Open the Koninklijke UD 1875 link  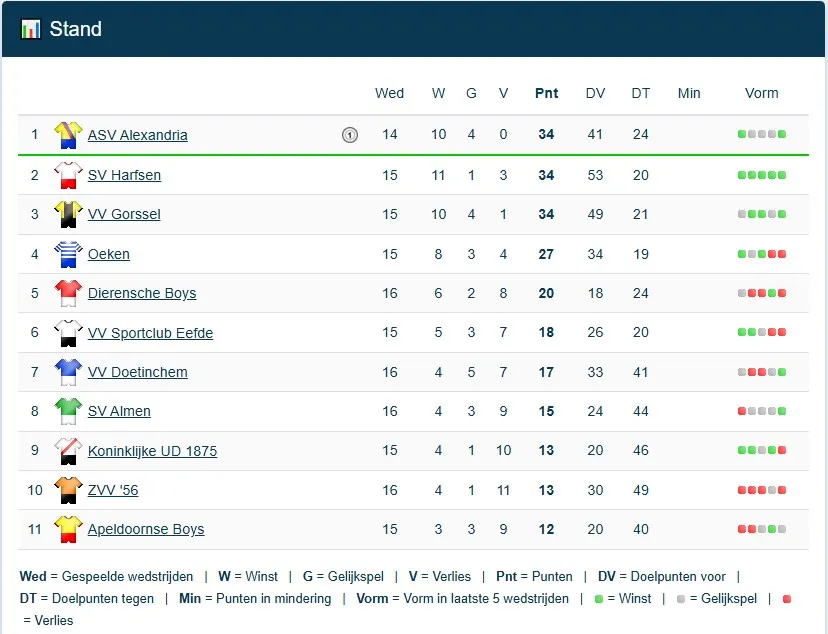coord(152,451)
